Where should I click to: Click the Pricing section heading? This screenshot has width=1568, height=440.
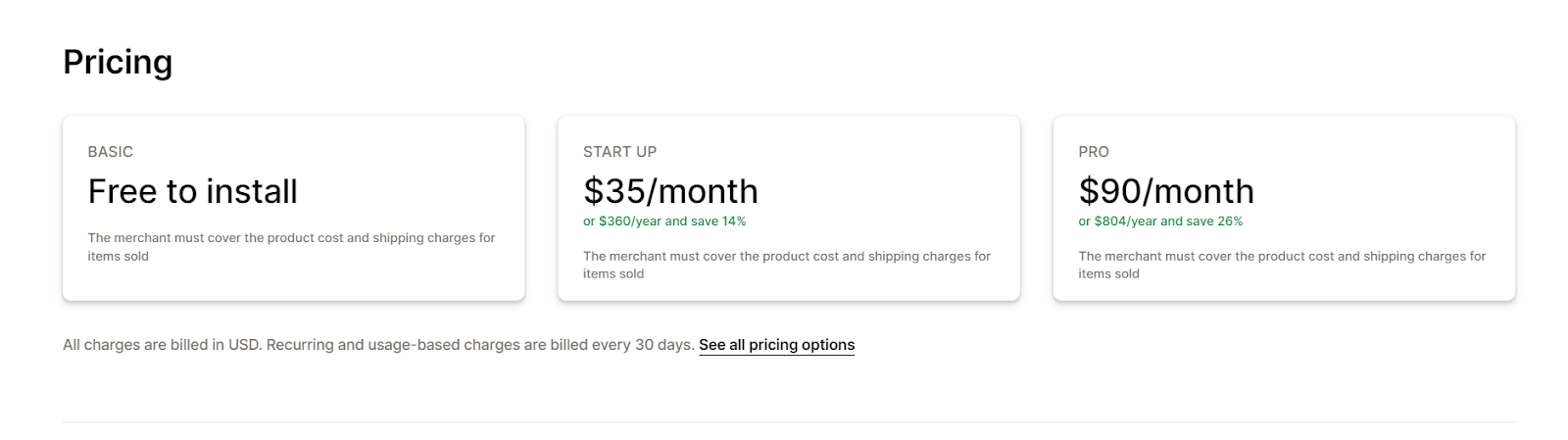118,62
